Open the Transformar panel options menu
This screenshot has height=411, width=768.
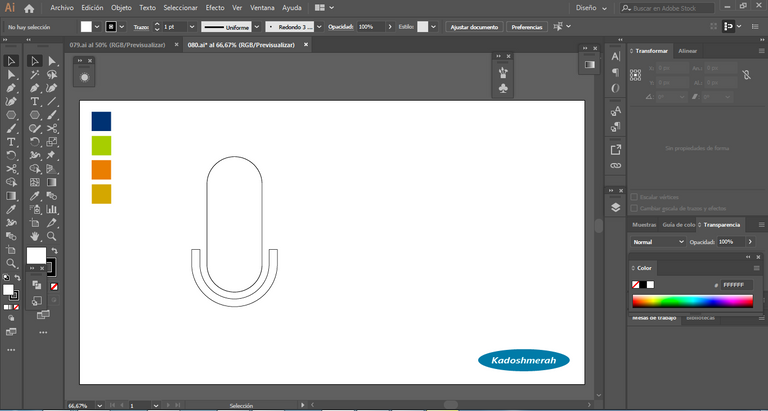pos(761,51)
